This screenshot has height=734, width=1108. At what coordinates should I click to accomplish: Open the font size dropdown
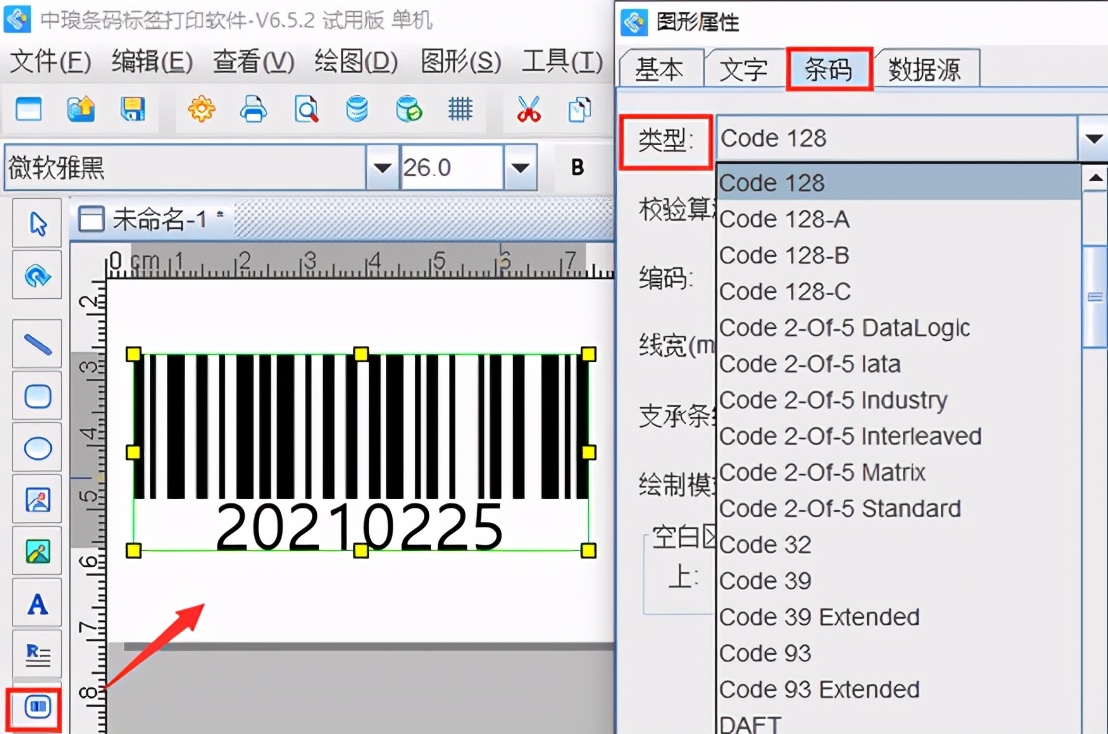click(518, 167)
